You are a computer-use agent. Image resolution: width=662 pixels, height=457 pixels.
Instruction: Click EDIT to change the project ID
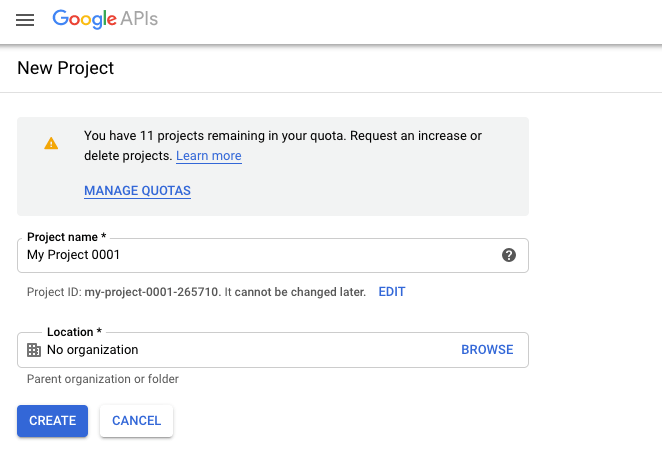click(391, 292)
